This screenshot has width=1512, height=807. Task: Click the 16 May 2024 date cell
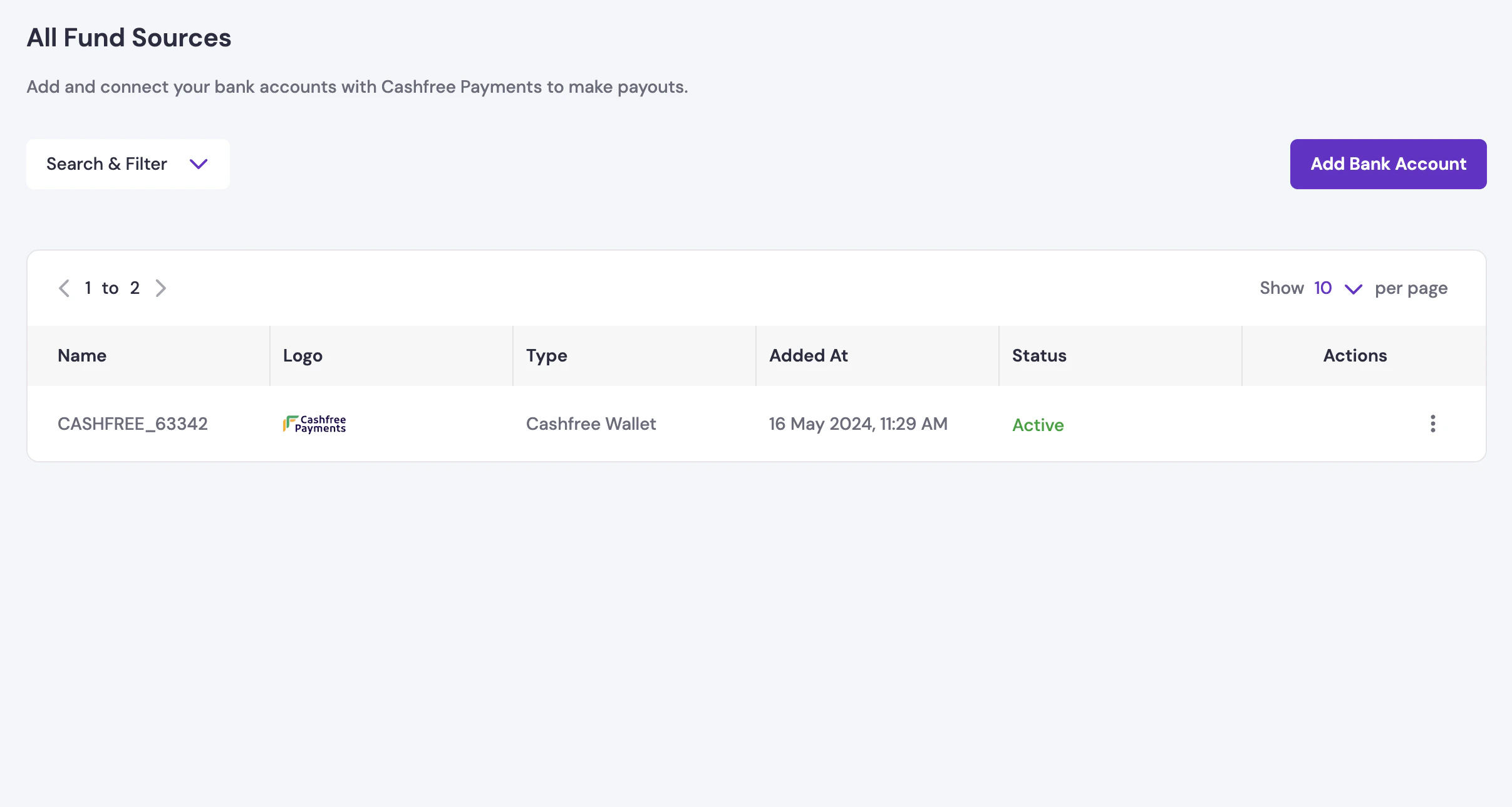coord(857,424)
